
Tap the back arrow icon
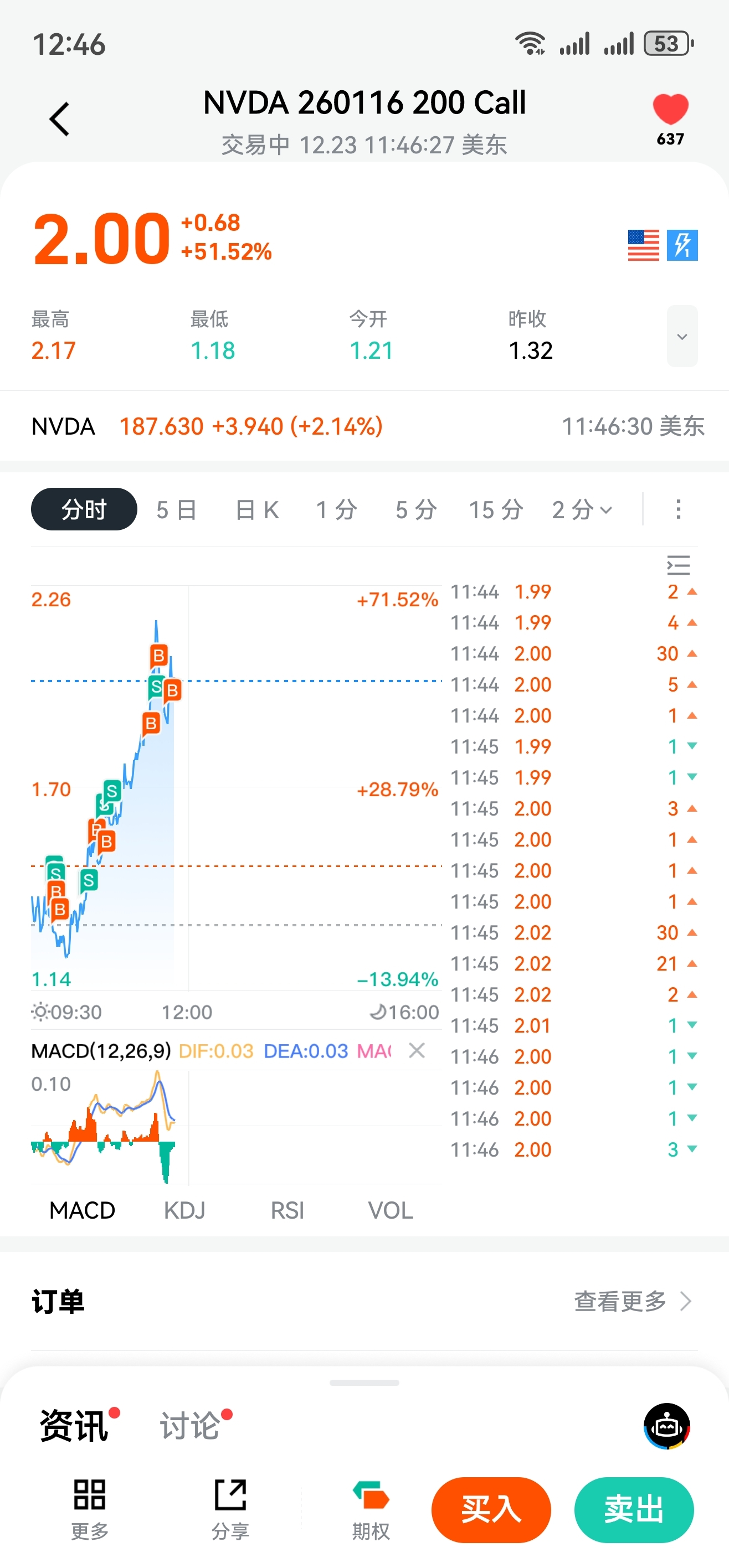tap(60, 118)
